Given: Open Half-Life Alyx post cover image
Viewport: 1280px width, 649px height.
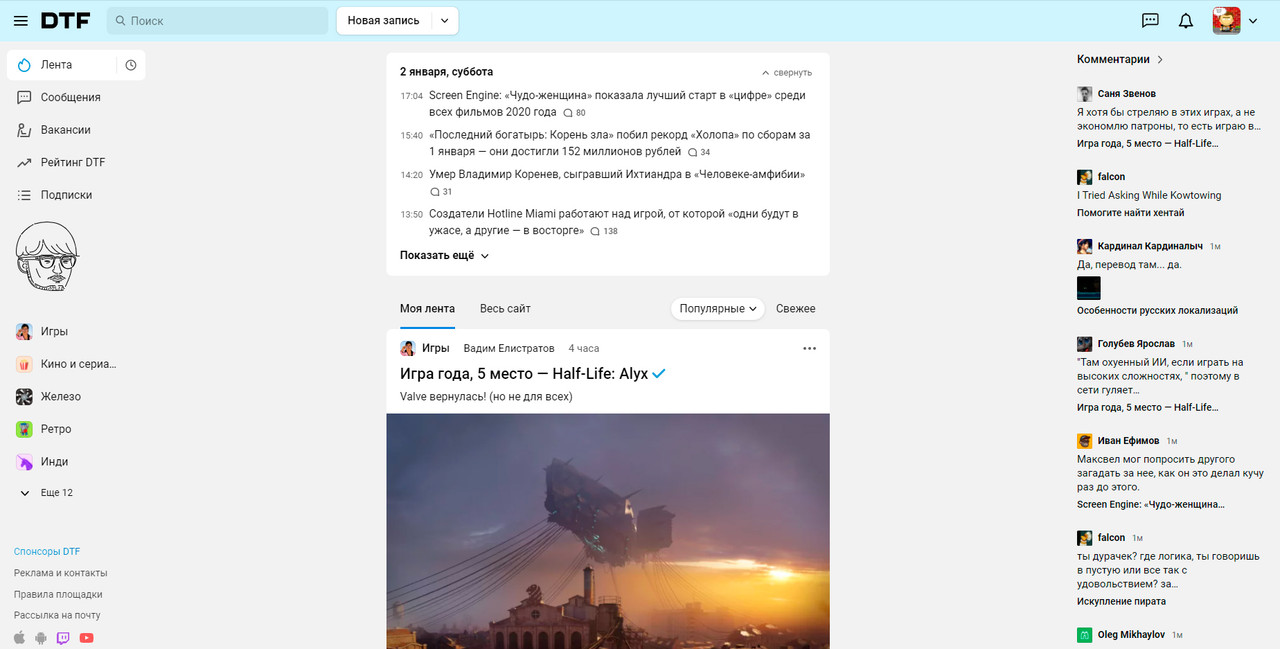Looking at the screenshot, I should [x=608, y=531].
